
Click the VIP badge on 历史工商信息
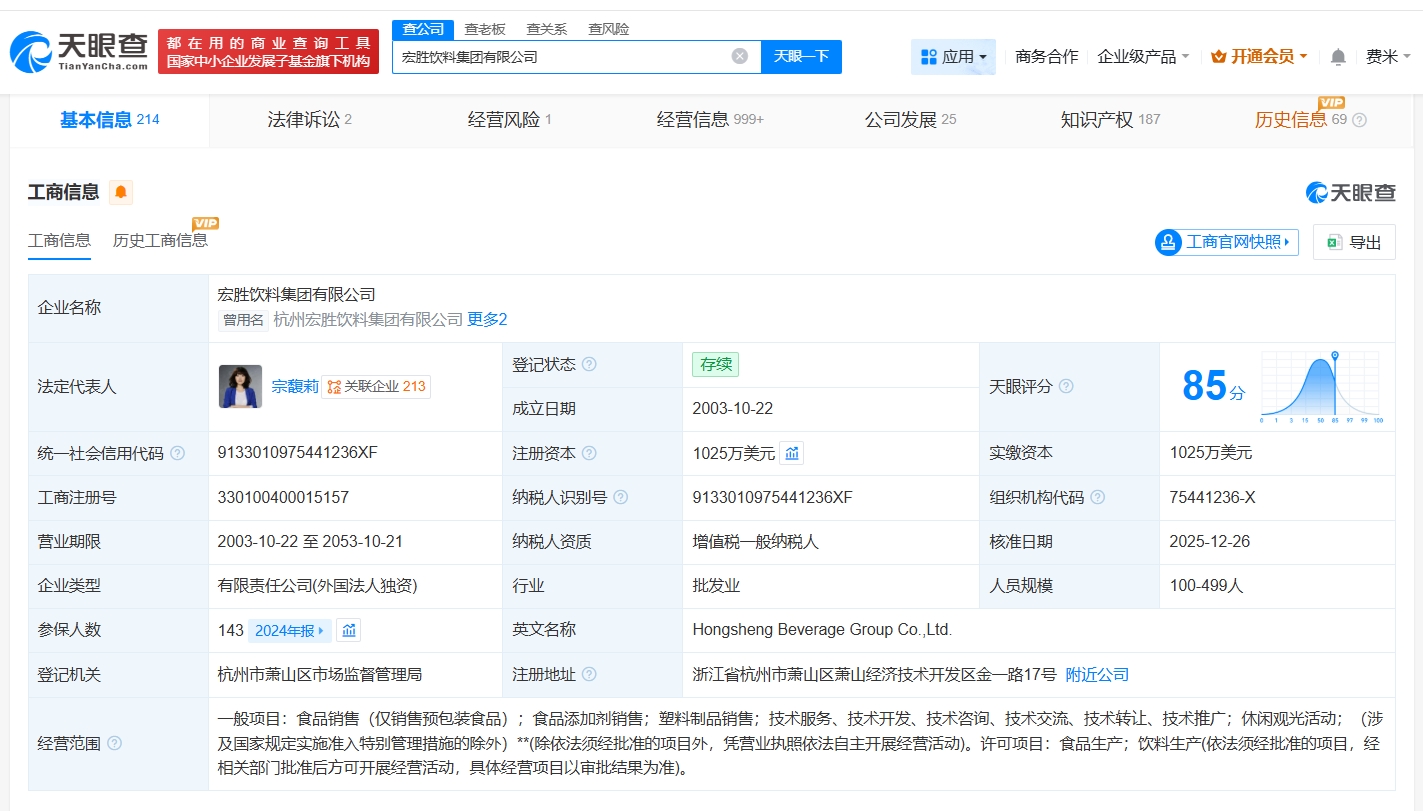click(x=205, y=222)
